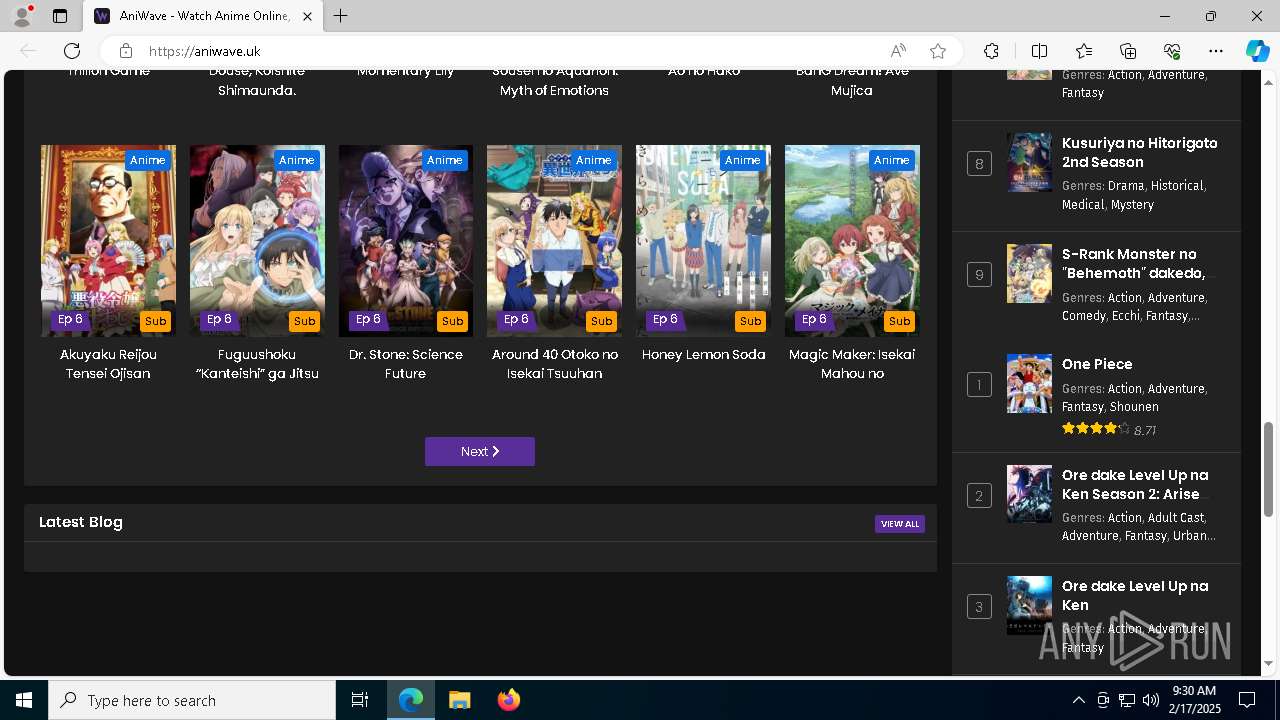
Task: Open Akuyaku Reijou Tensei Ojisan poster
Action: point(108,240)
